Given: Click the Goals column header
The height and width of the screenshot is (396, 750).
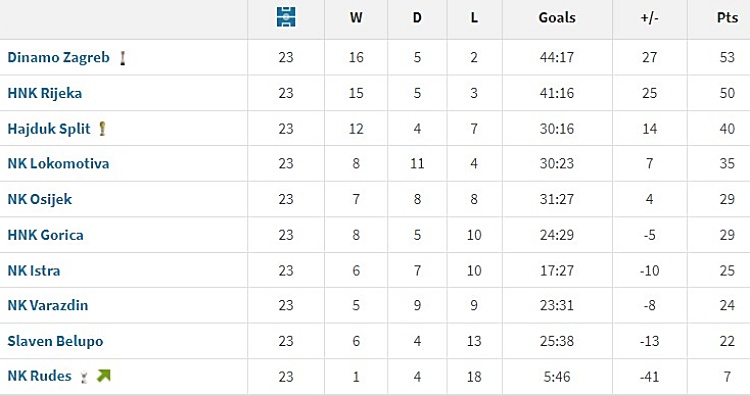Looking at the screenshot, I should tap(557, 18).
